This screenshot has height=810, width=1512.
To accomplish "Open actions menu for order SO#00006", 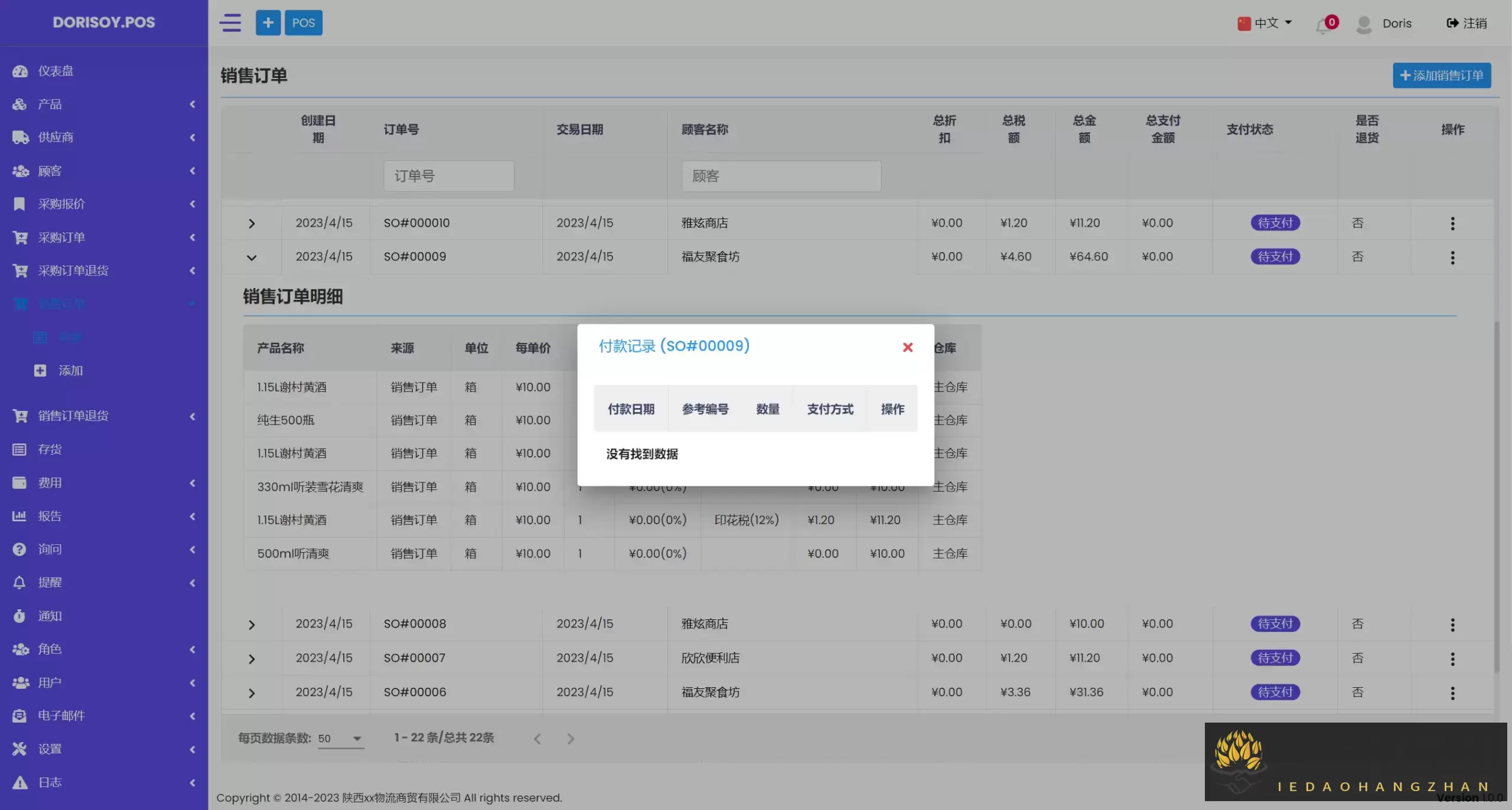I will coord(1452,693).
